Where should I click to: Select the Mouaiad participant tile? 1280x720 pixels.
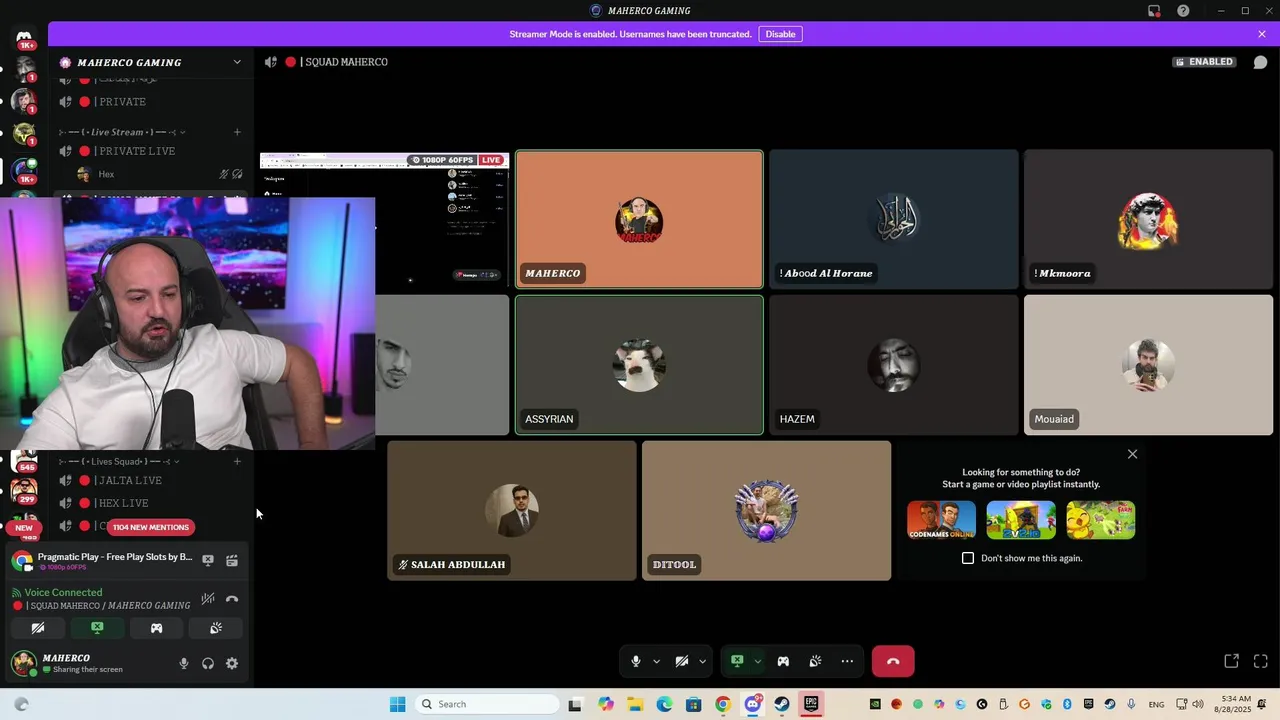click(1148, 365)
